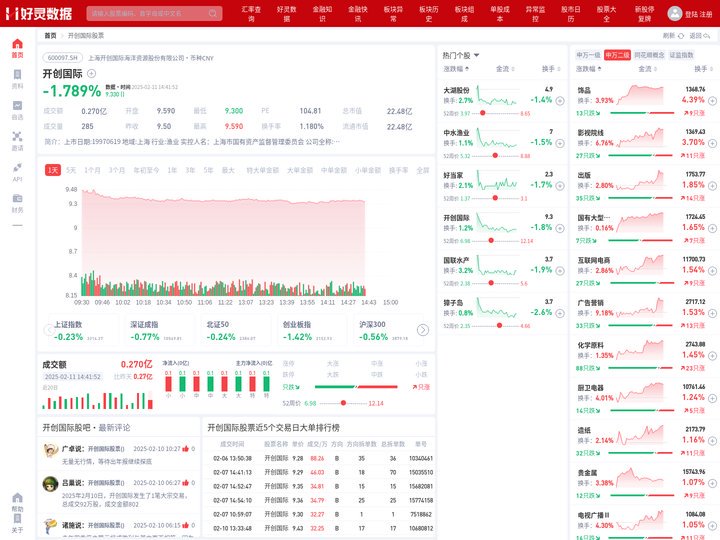Image resolution: width=720 pixels, height=540 pixels.
Task: Add 化学原料 sector with its plus icon
Action: tap(712, 355)
